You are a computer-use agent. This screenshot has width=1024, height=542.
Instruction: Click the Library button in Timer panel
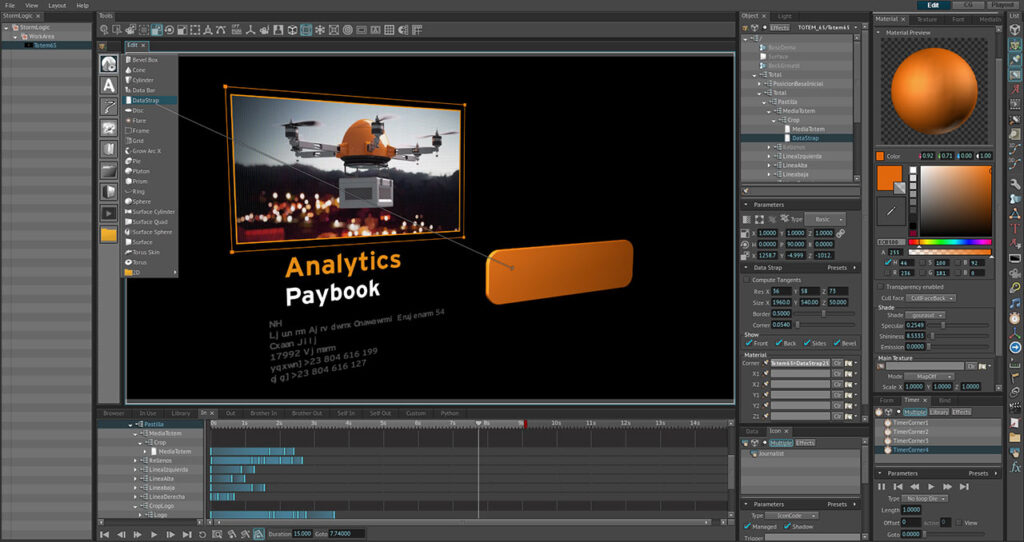tap(939, 412)
